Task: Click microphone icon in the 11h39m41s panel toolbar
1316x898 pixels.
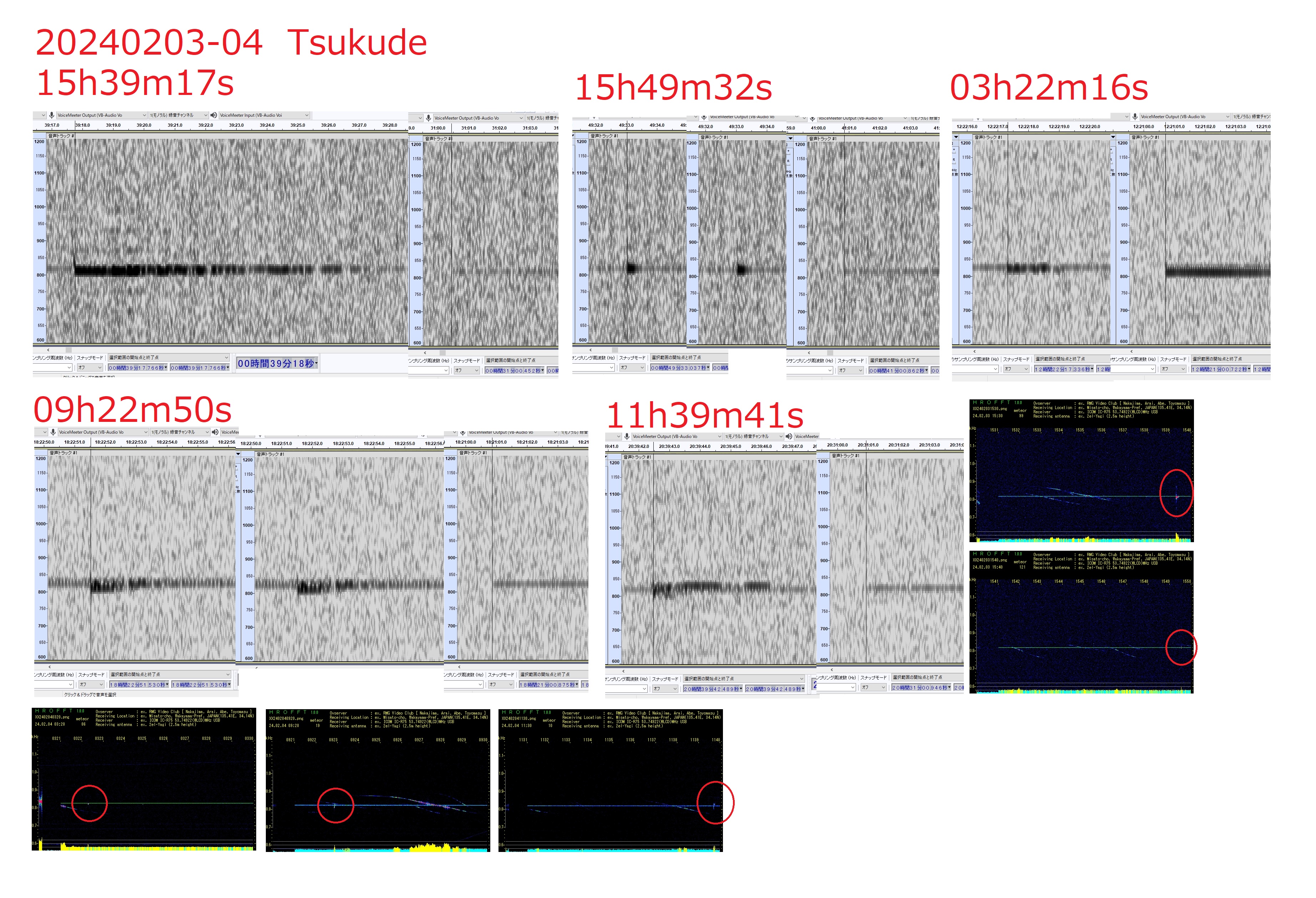Action: (x=627, y=436)
